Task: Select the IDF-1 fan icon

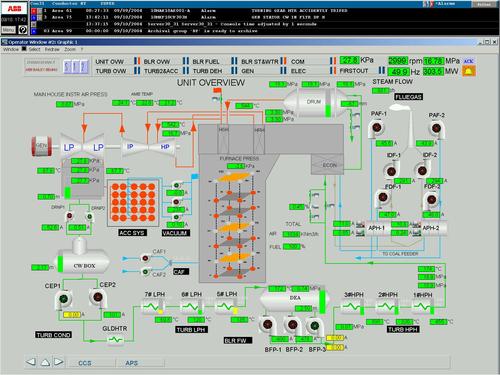Action: (391, 171)
